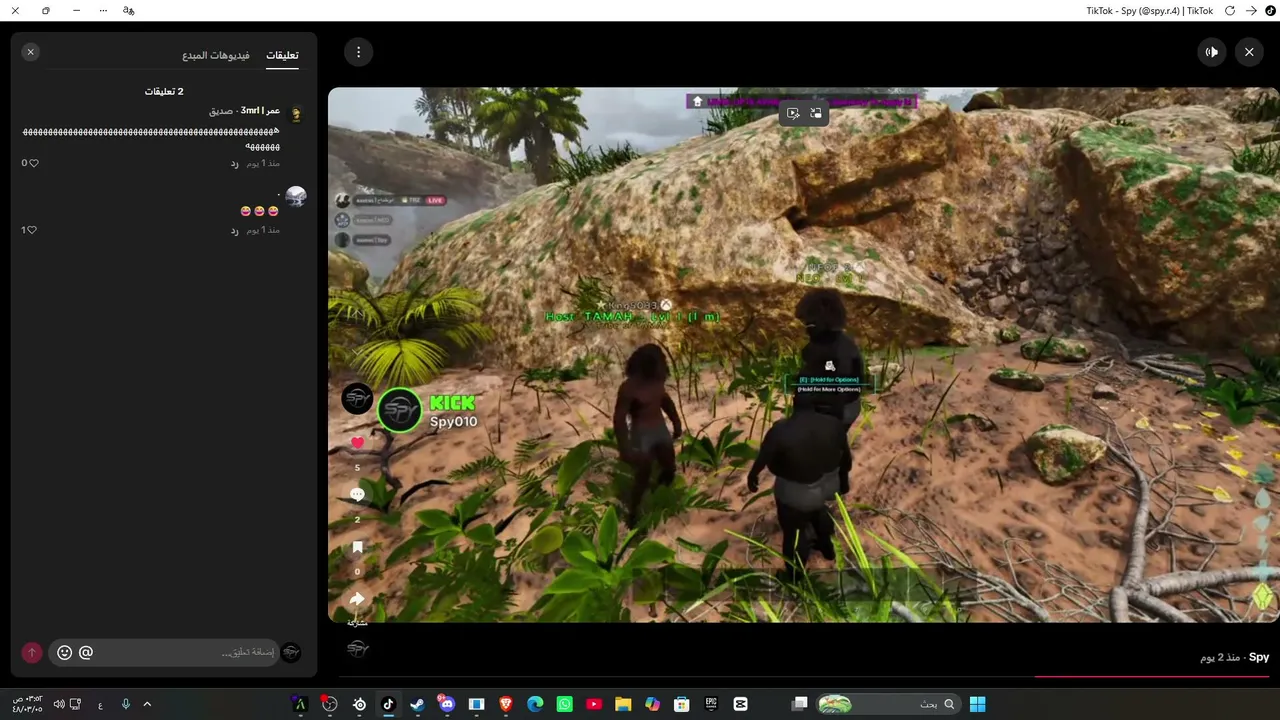Show hidden system tray icons
Image resolution: width=1280 pixels, height=720 pixels.
[x=147, y=704]
